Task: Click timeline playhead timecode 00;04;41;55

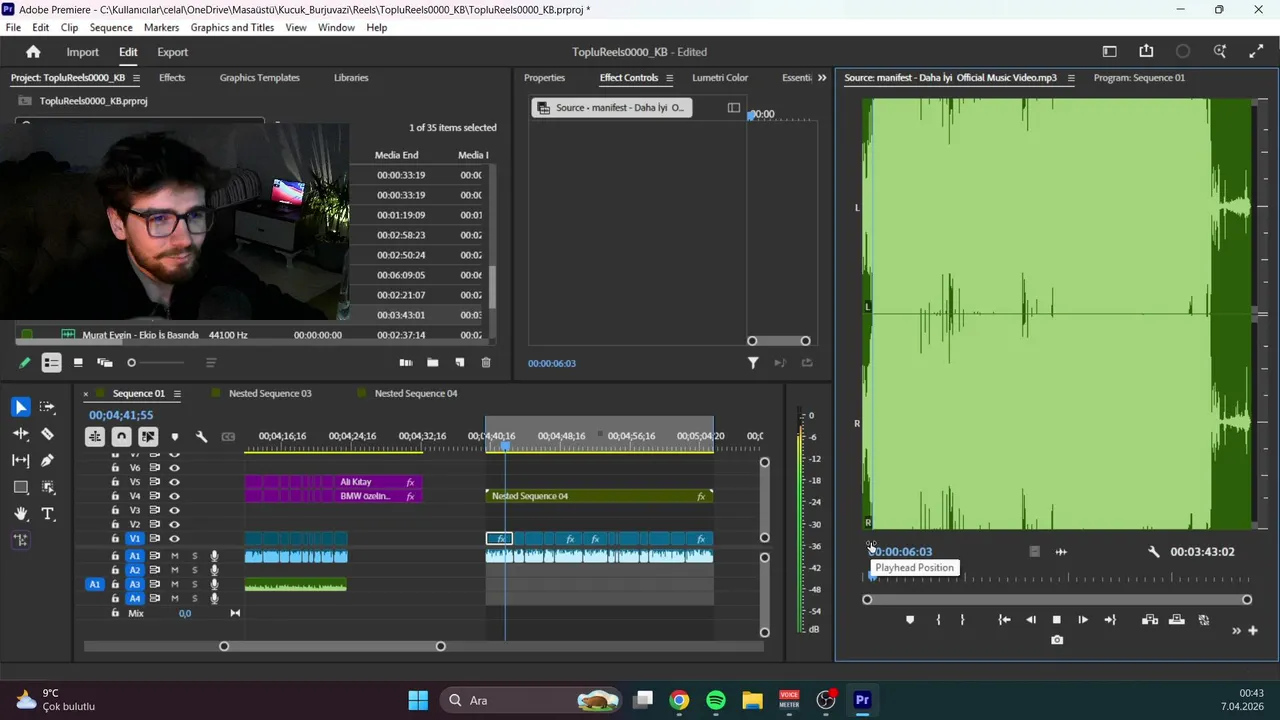Action: pos(121,415)
